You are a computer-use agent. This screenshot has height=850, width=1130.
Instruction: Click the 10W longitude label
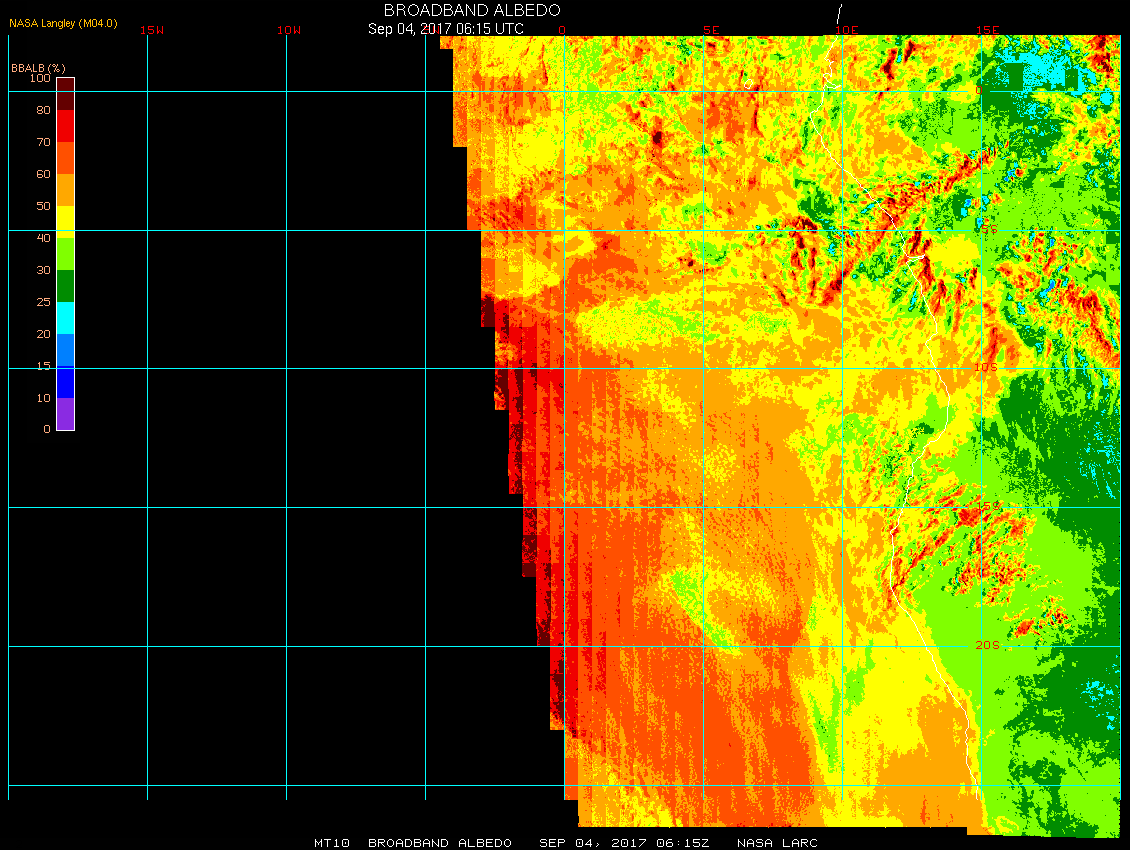click(x=289, y=30)
